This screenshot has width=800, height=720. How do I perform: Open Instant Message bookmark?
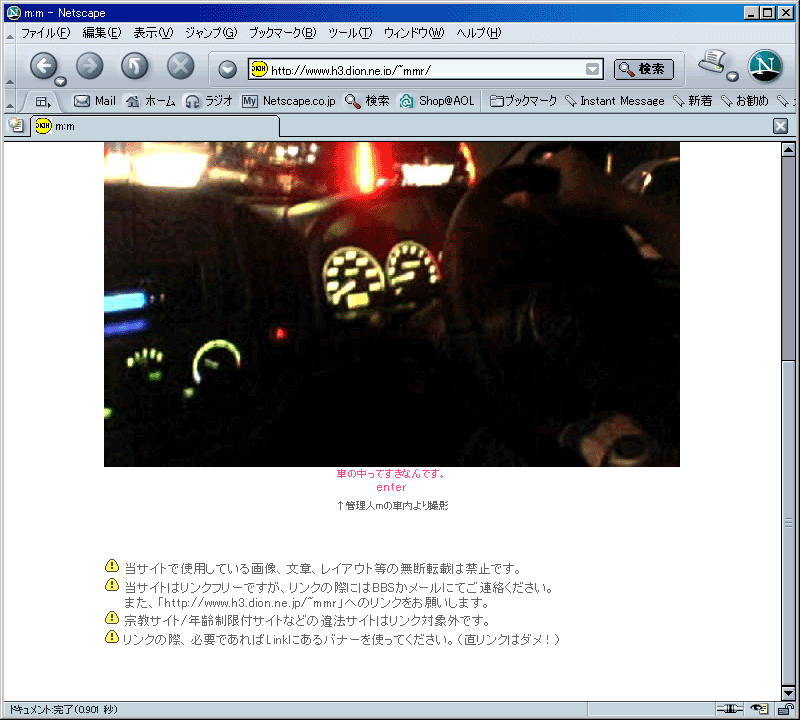(x=615, y=101)
